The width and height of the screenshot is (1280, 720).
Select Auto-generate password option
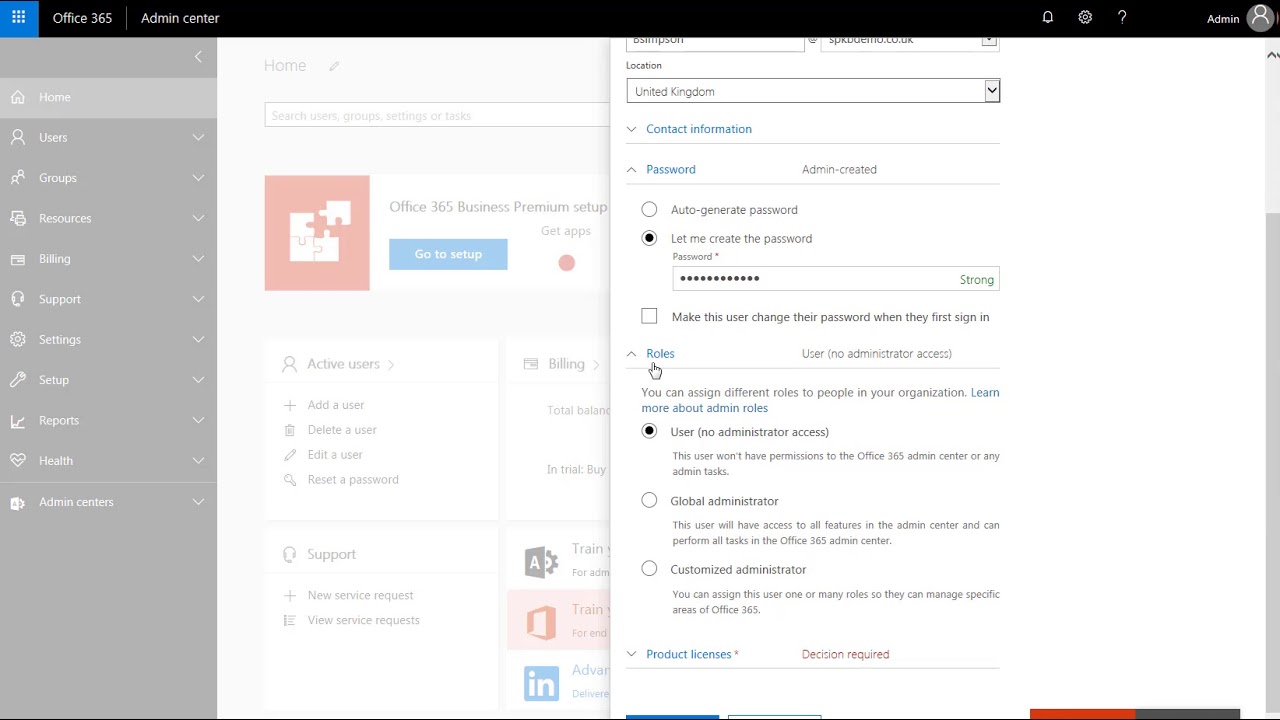(x=649, y=209)
